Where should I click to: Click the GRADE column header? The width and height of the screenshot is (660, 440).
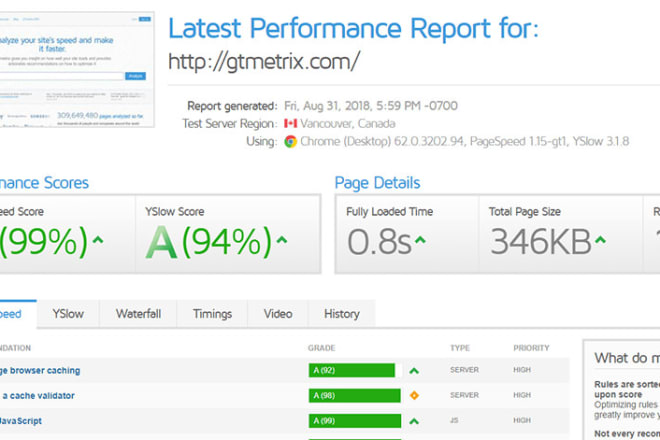click(x=322, y=348)
